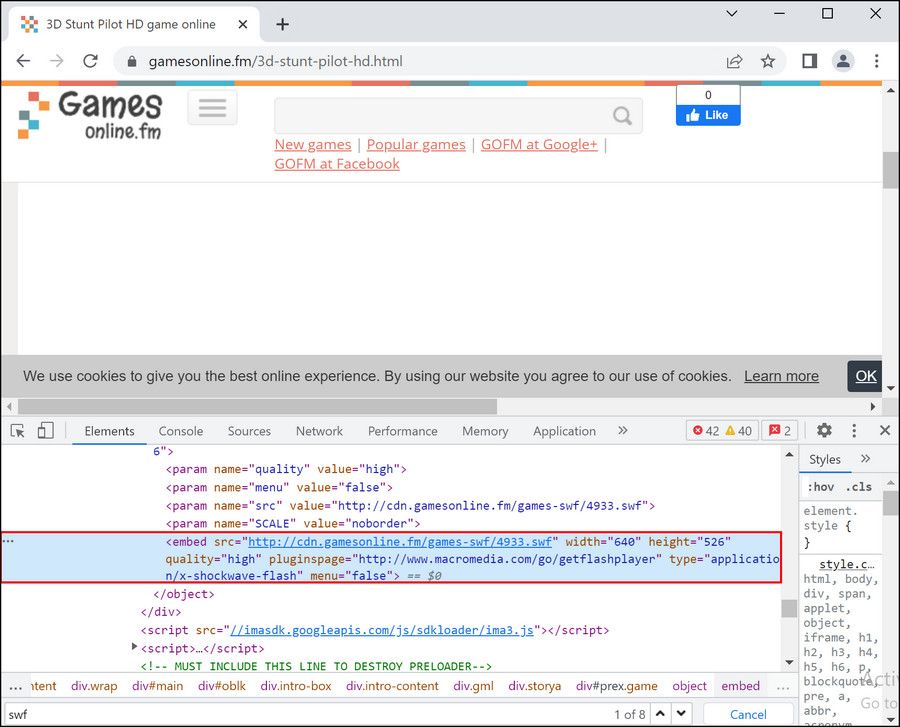900x727 pixels.
Task: Open the Network tab
Action: tap(319, 431)
